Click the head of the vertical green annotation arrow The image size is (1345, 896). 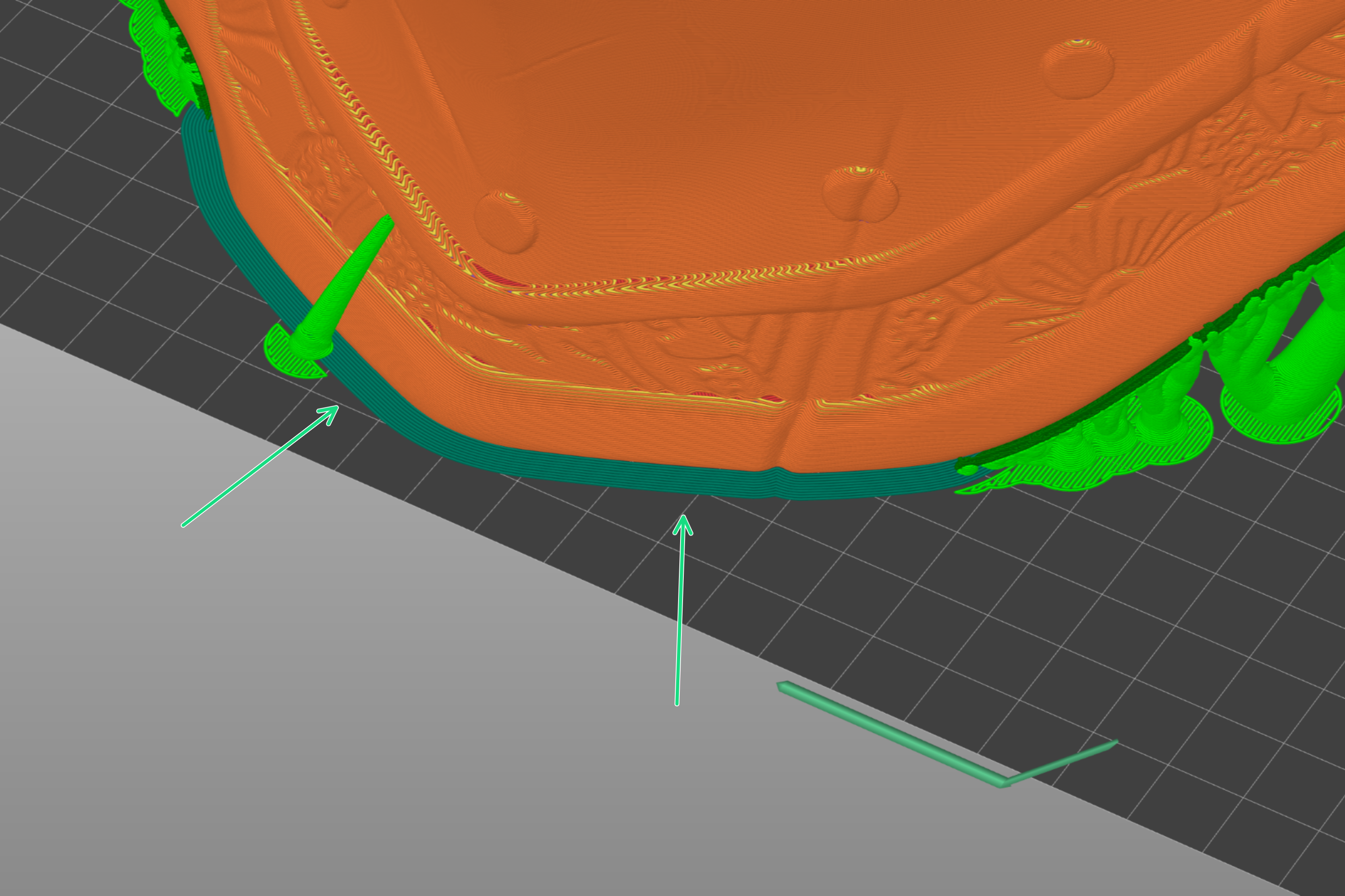[683, 518]
